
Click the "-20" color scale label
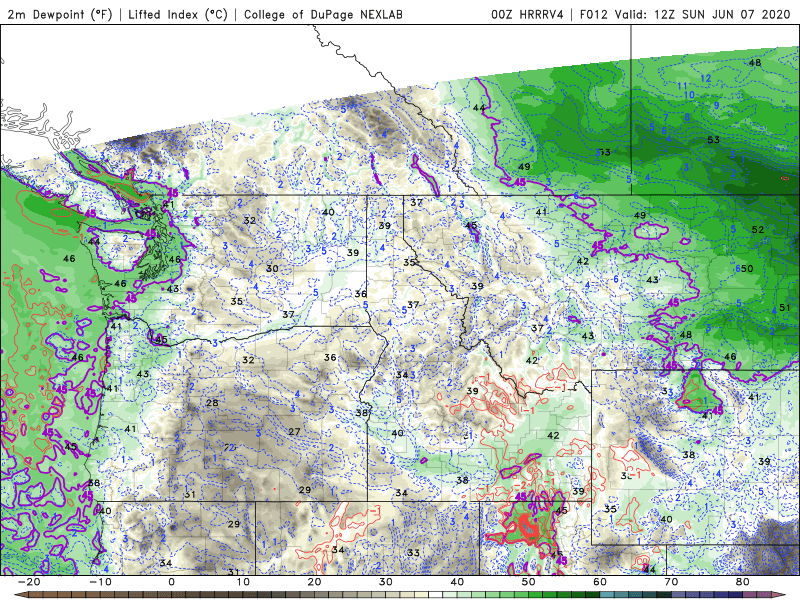29,582
